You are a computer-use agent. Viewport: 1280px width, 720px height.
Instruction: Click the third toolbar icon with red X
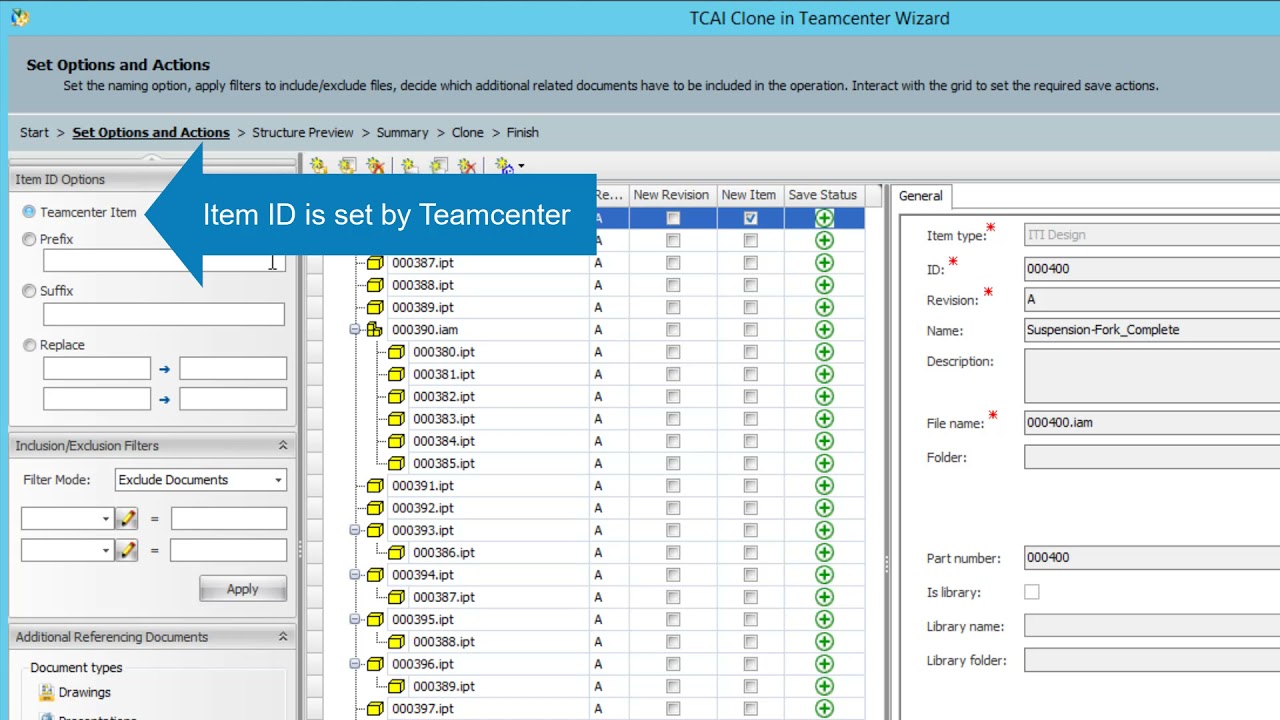(375, 166)
